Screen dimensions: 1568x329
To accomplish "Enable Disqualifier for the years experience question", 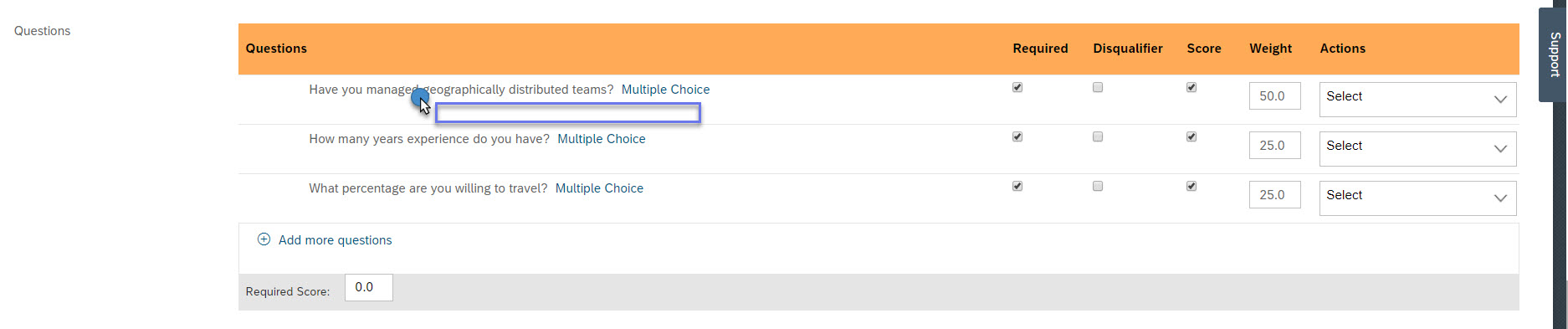I will 1098,136.
